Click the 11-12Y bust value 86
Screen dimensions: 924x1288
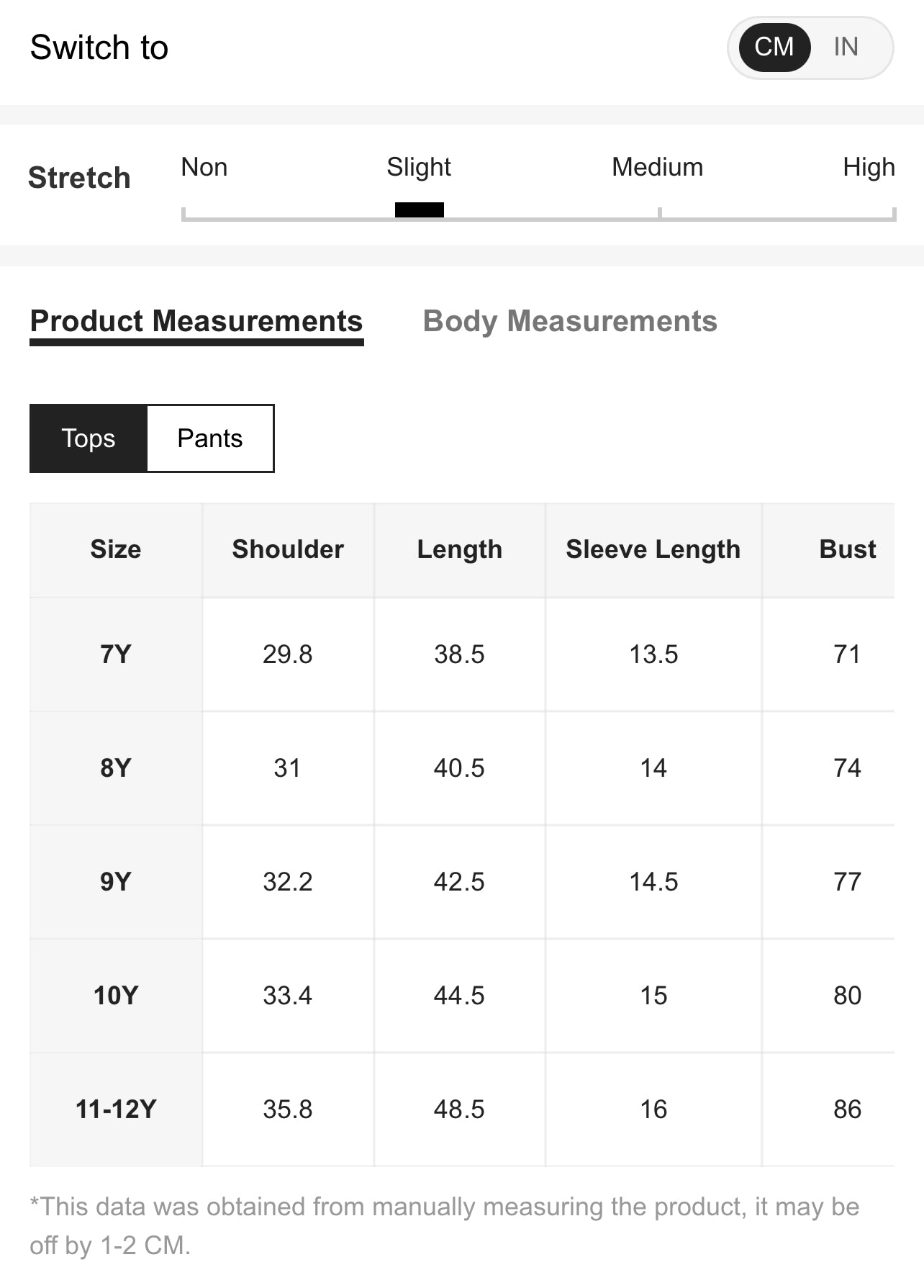(x=847, y=1109)
